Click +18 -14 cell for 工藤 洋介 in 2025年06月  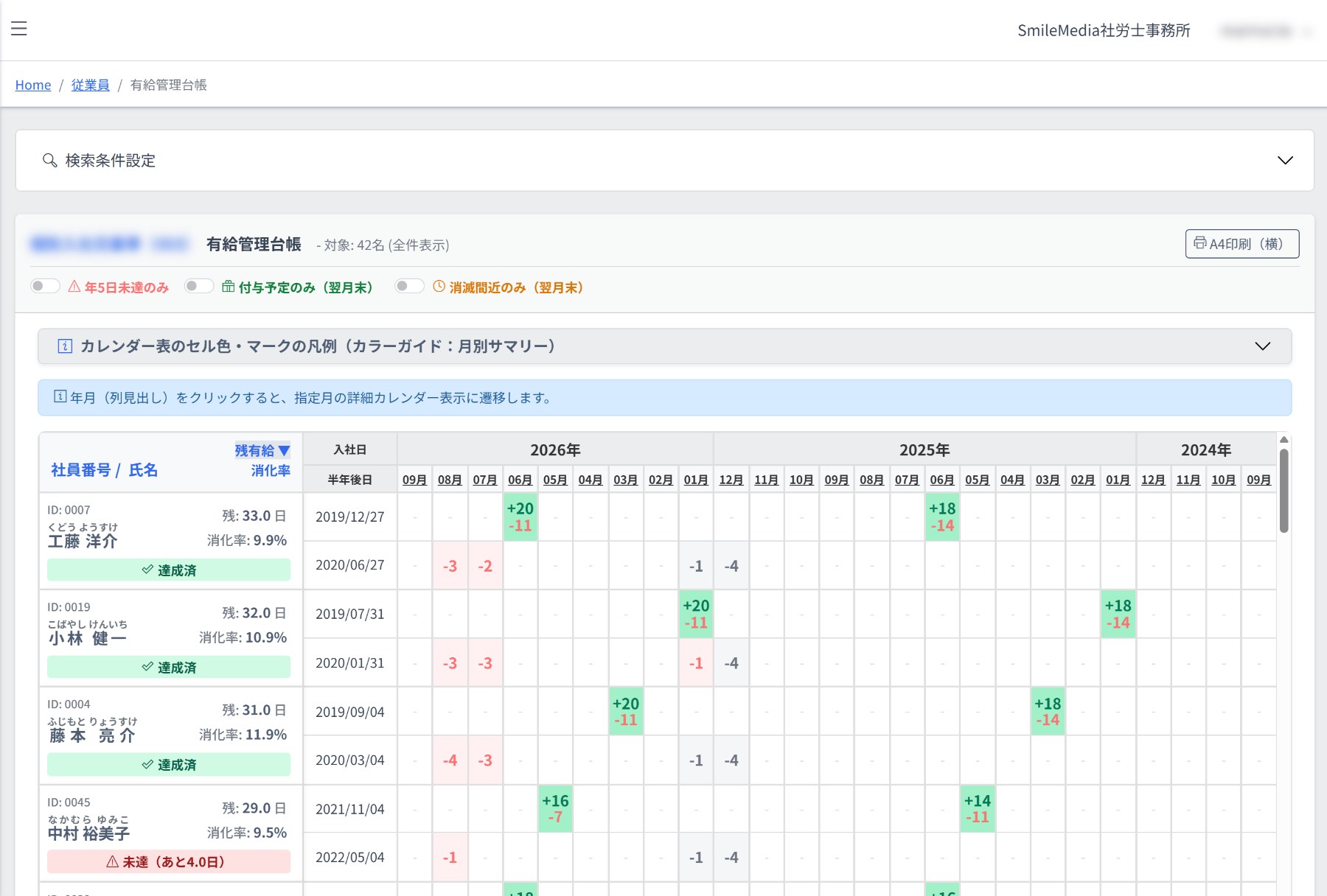(x=942, y=517)
